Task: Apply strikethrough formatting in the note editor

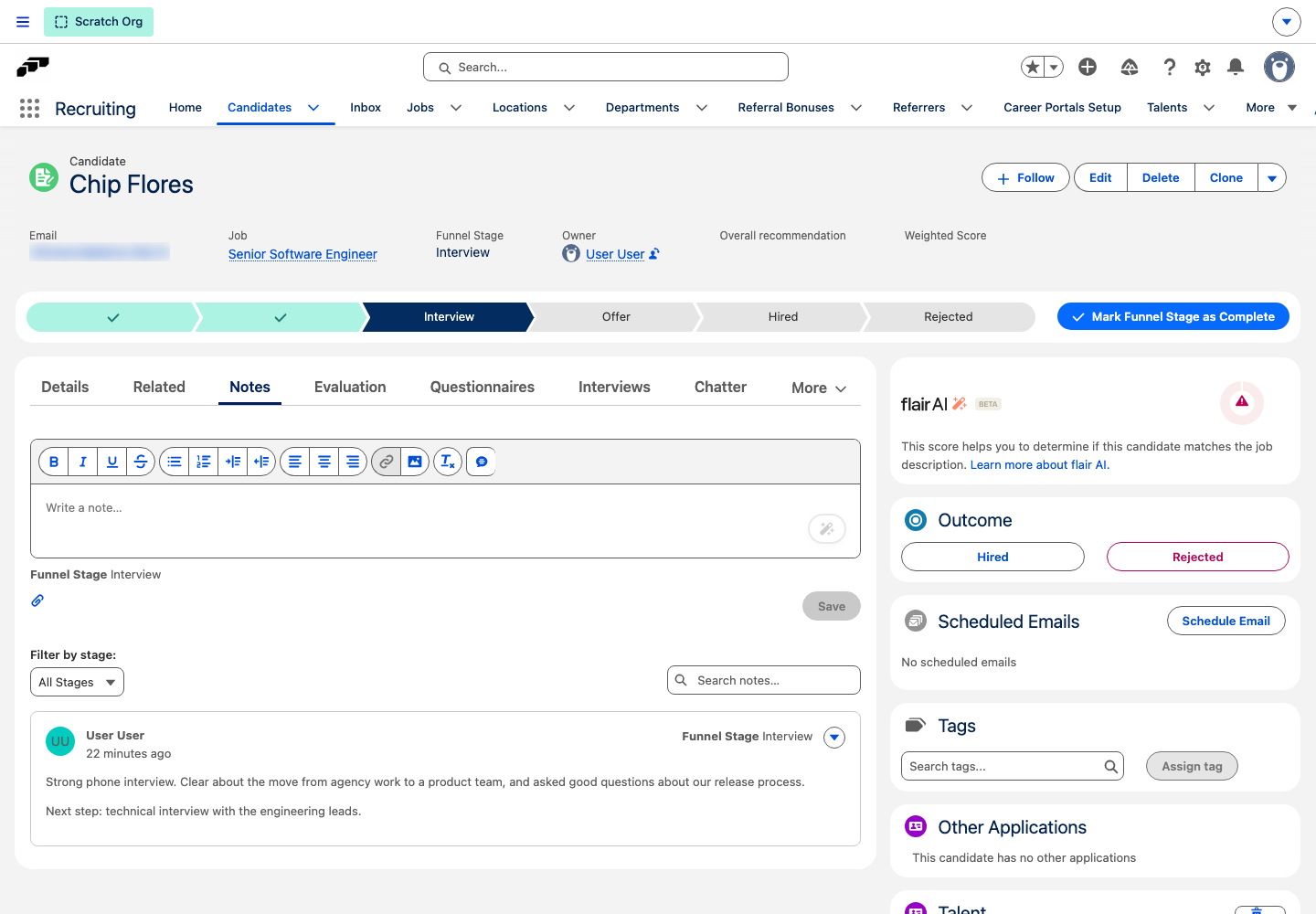Action: 141,462
